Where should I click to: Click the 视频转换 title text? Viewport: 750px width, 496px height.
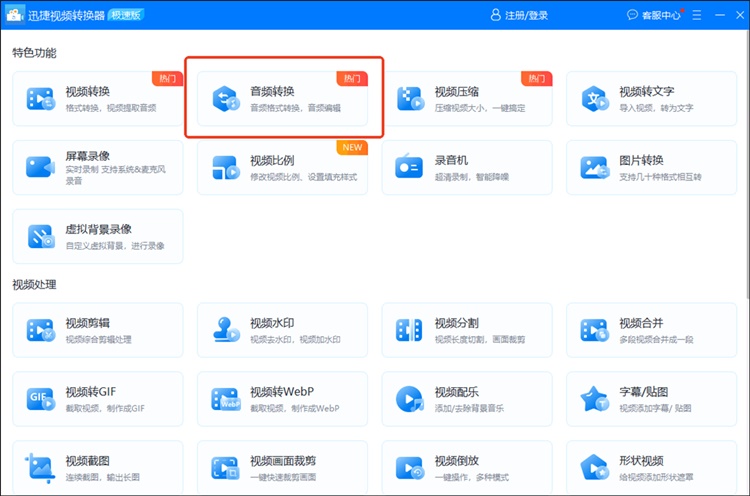[x=88, y=91]
